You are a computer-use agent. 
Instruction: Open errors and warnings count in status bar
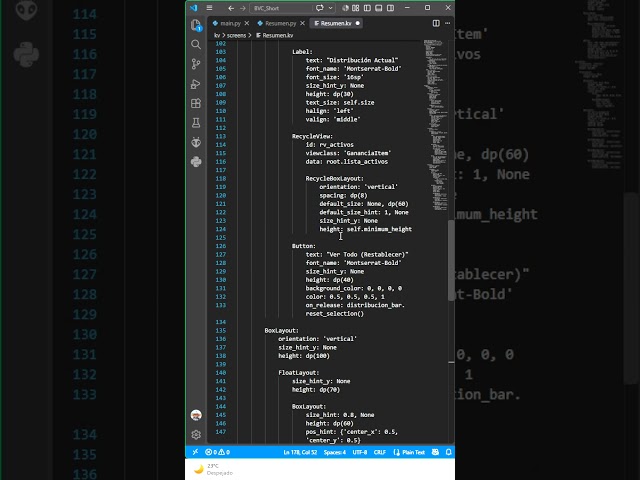(x=218, y=452)
